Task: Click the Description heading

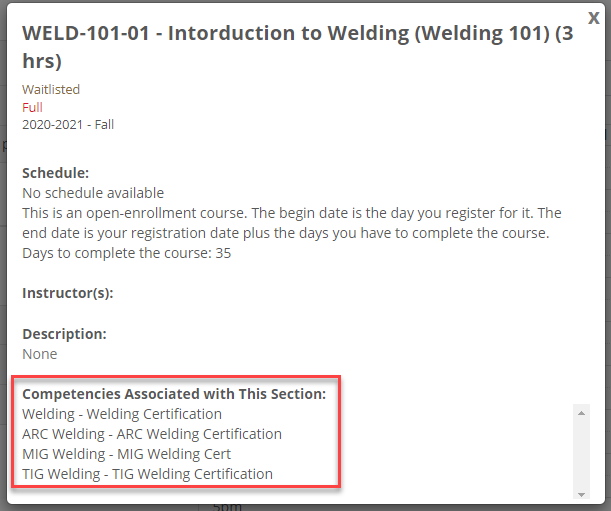Action: point(64,334)
